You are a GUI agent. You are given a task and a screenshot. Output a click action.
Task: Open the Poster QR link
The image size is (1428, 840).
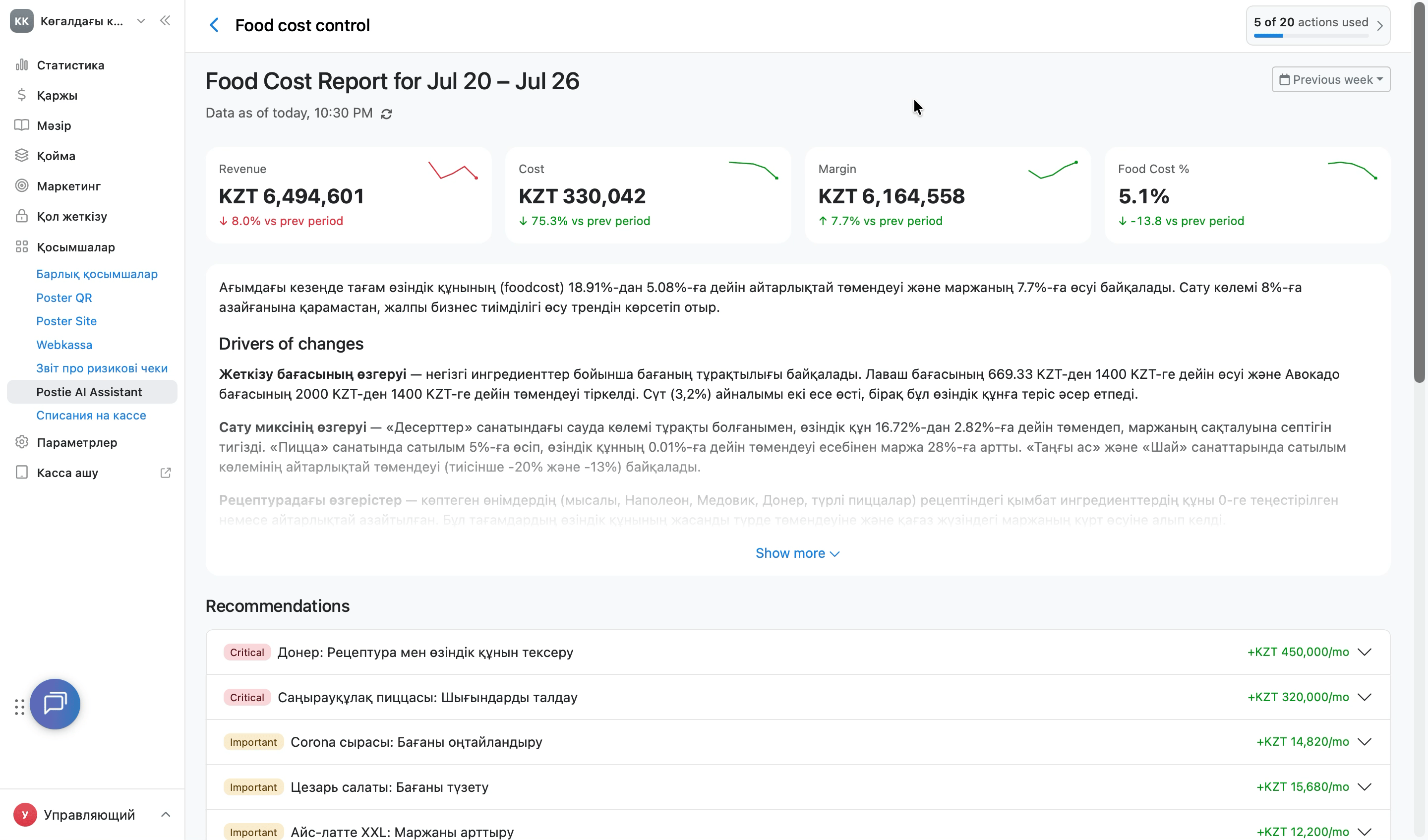click(x=64, y=298)
